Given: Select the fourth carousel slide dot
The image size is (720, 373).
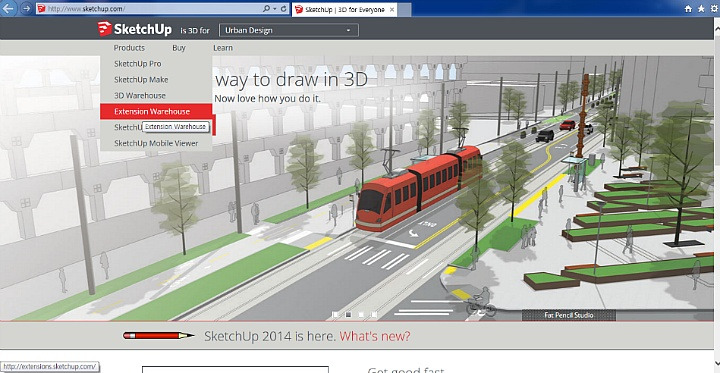Looking at the screenshot, I should pos(374,315).
